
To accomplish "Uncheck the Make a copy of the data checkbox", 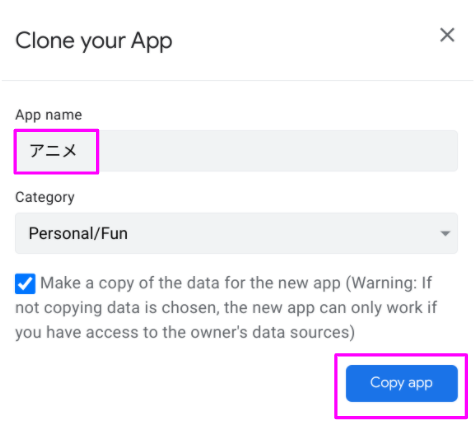I will [x=25, y=284].
